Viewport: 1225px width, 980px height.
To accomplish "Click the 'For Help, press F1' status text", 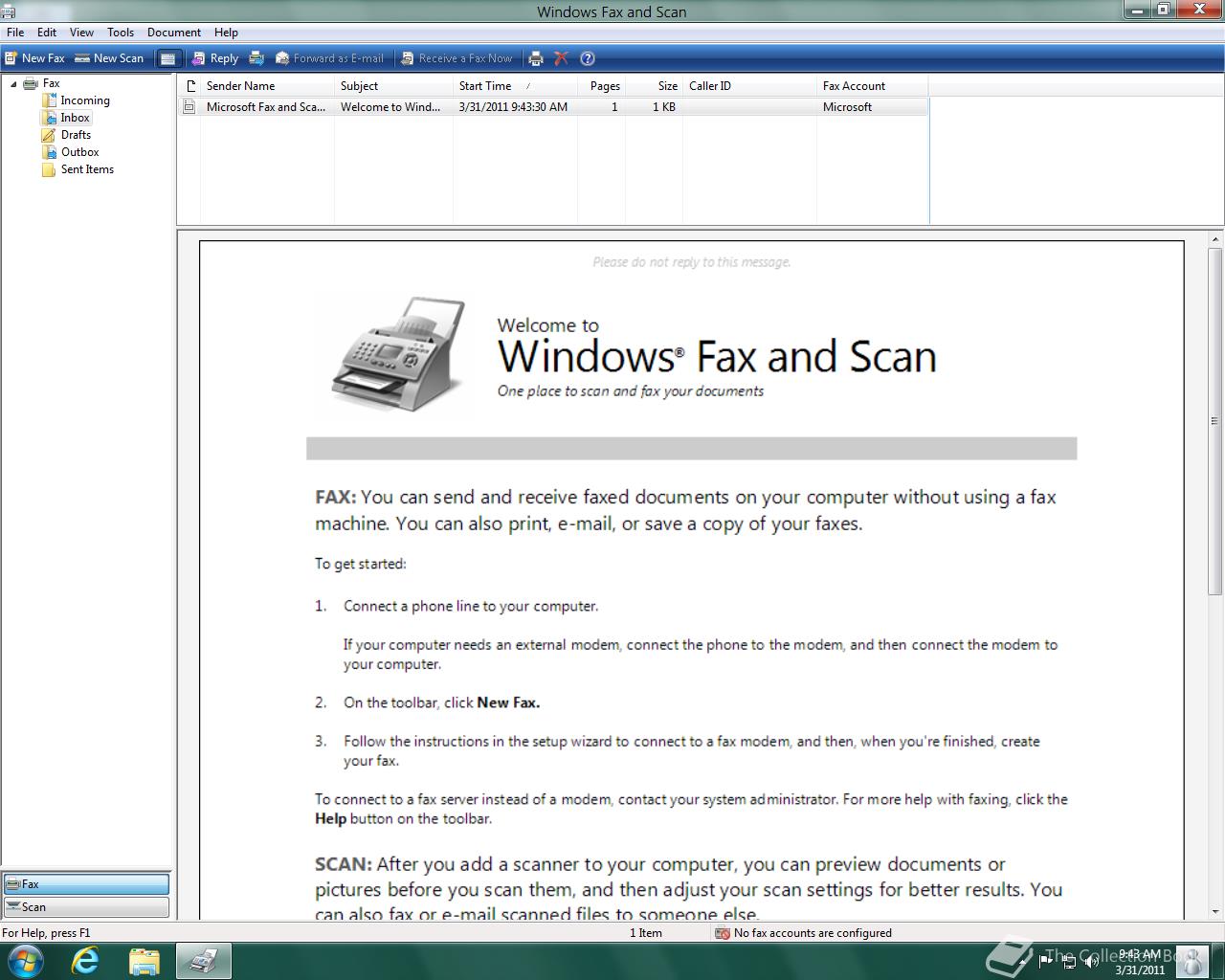I will coord(46,933).
